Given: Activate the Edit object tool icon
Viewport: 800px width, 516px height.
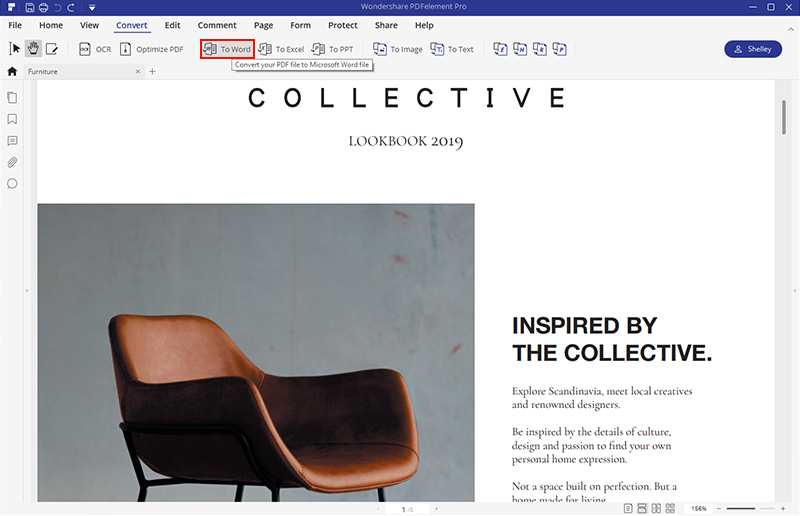Looking at the screenshot, I should coord(52,49).
